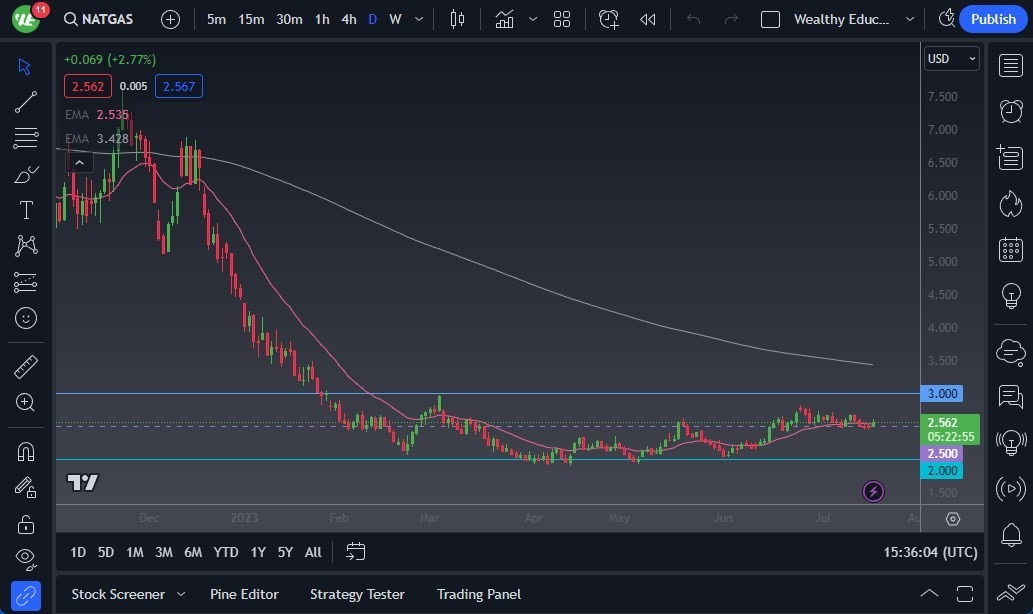Image resolution: width=1033 pixels, height=614 pixels.
Task: Click the Publish button
Action: tap(993, 19)
